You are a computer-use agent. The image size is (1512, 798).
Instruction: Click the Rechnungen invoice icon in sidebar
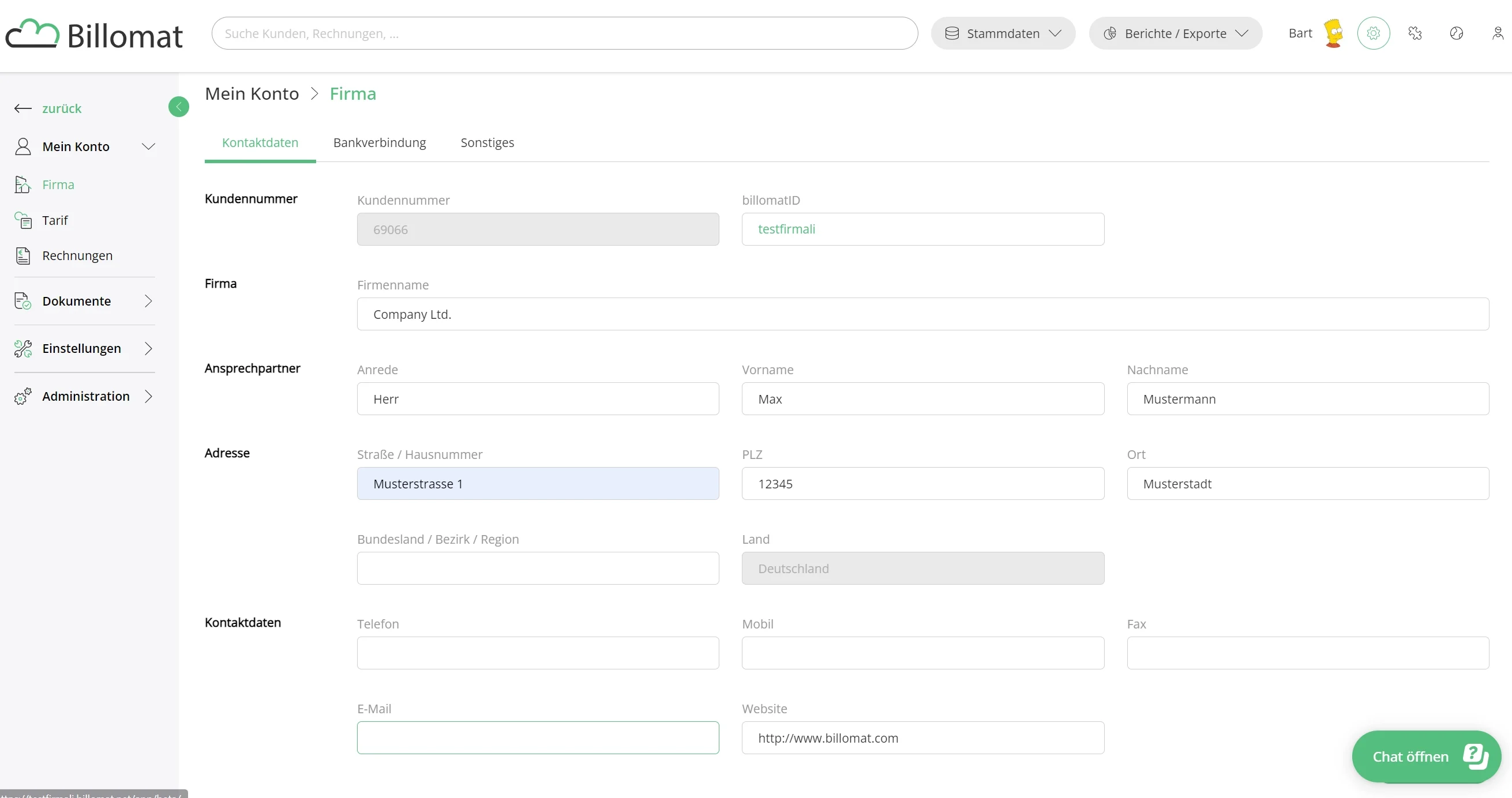tap(23, 256)
